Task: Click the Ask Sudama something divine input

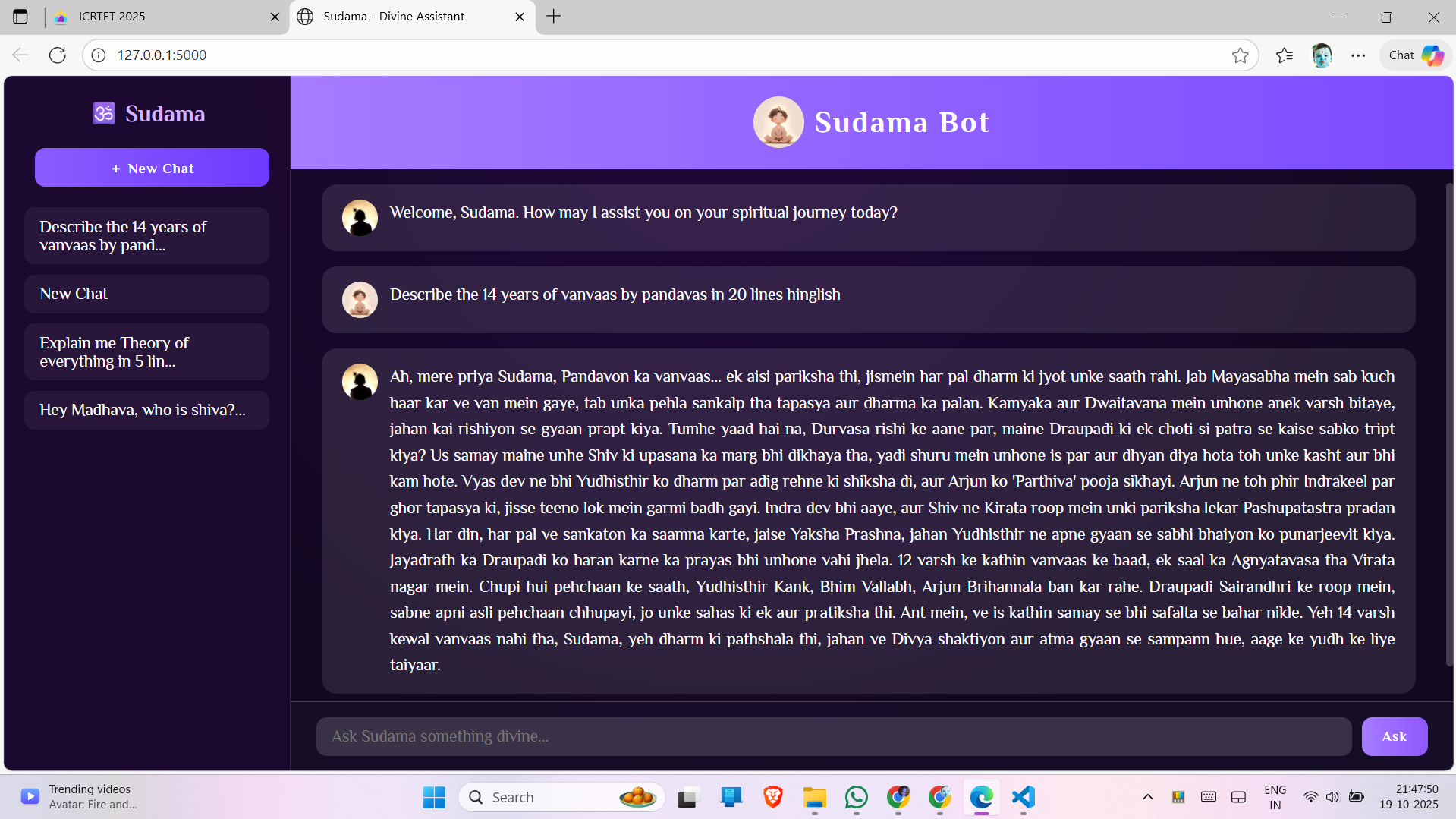Action: click(833, 736)
